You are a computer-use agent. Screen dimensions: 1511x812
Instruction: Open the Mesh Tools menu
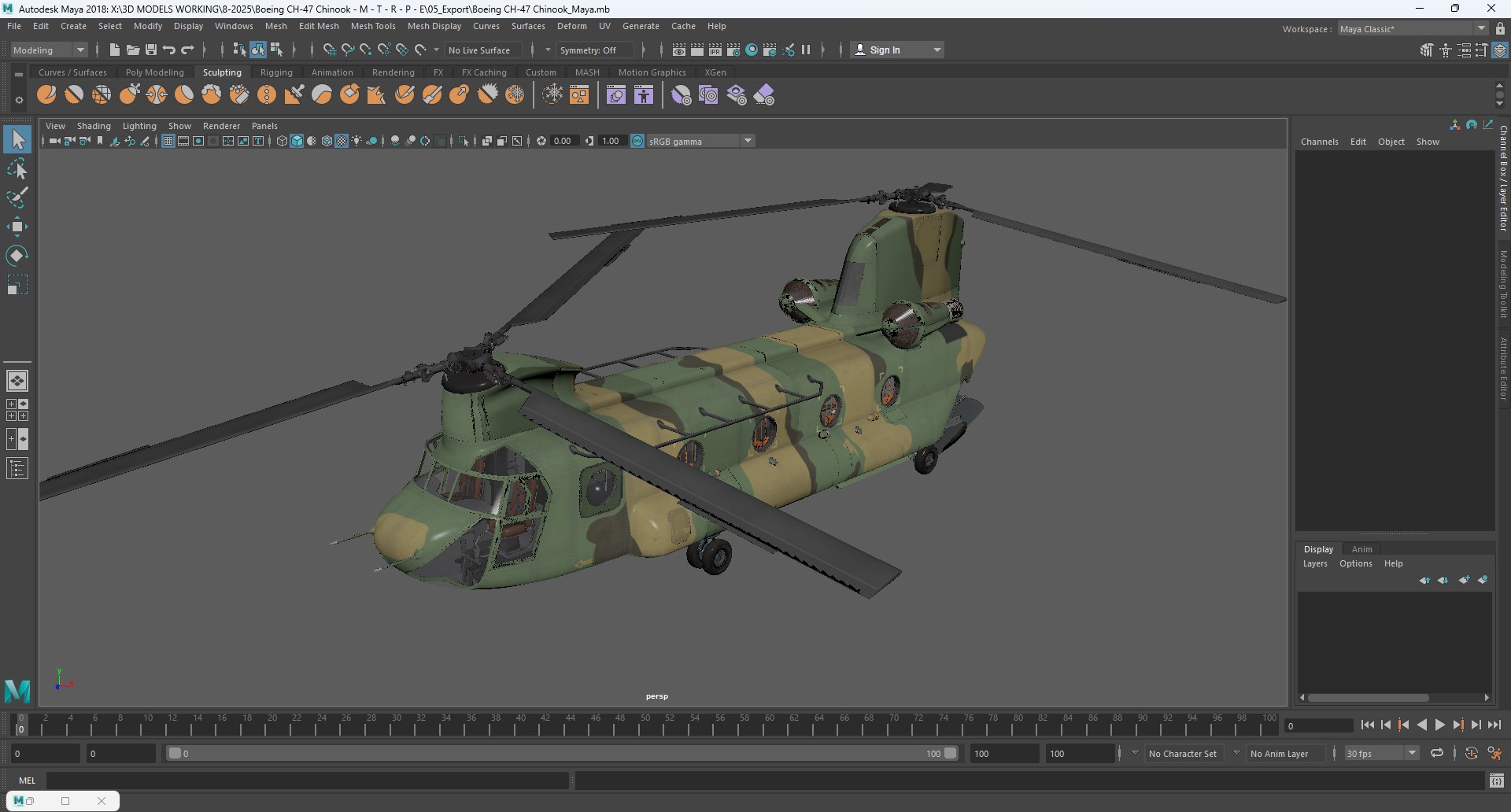373,26
